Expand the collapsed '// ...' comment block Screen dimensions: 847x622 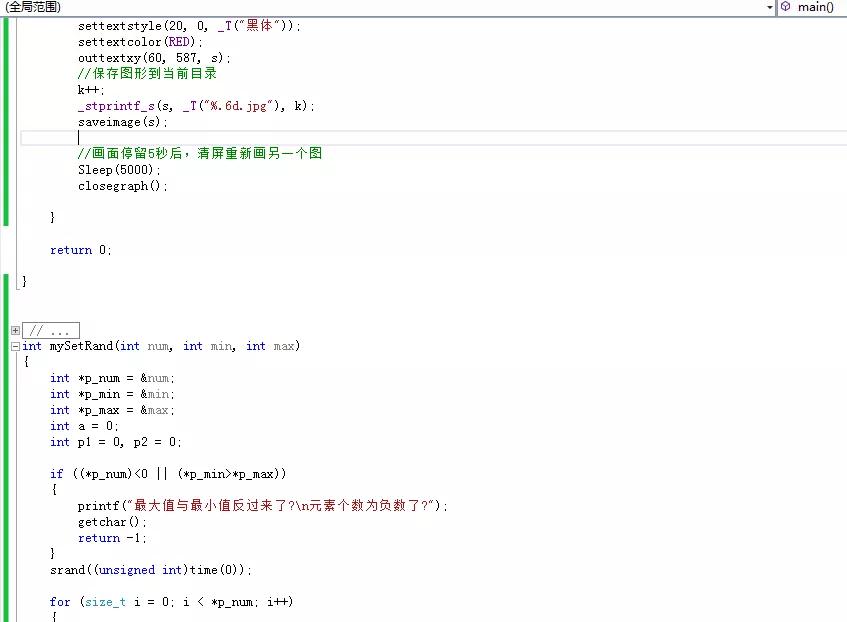pos(16,330)
